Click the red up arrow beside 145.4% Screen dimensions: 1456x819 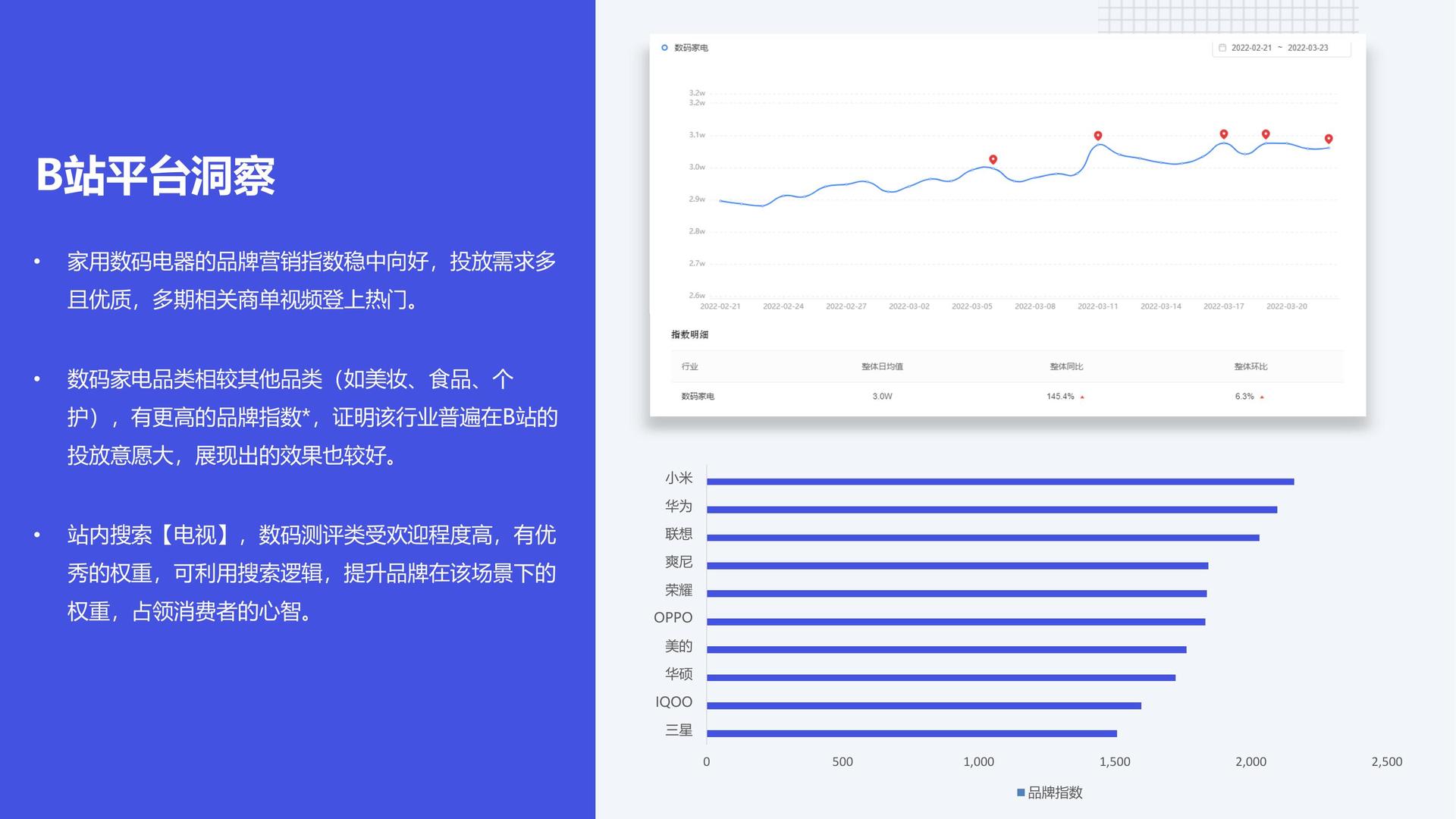(1082, 397)
